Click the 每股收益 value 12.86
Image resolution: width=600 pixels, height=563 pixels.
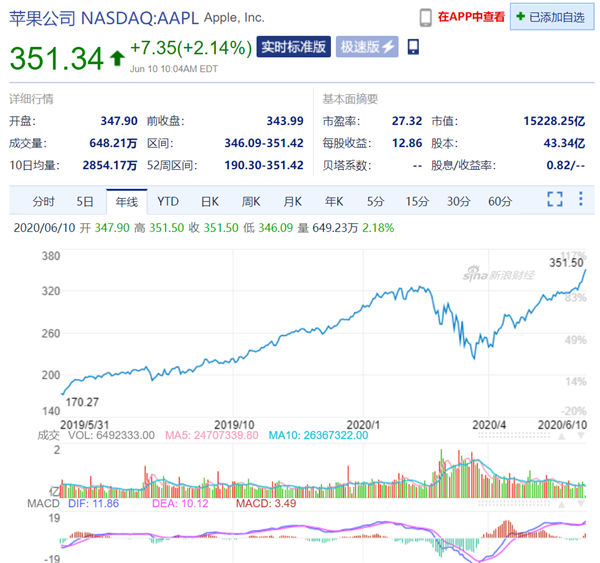click(407, 143)
